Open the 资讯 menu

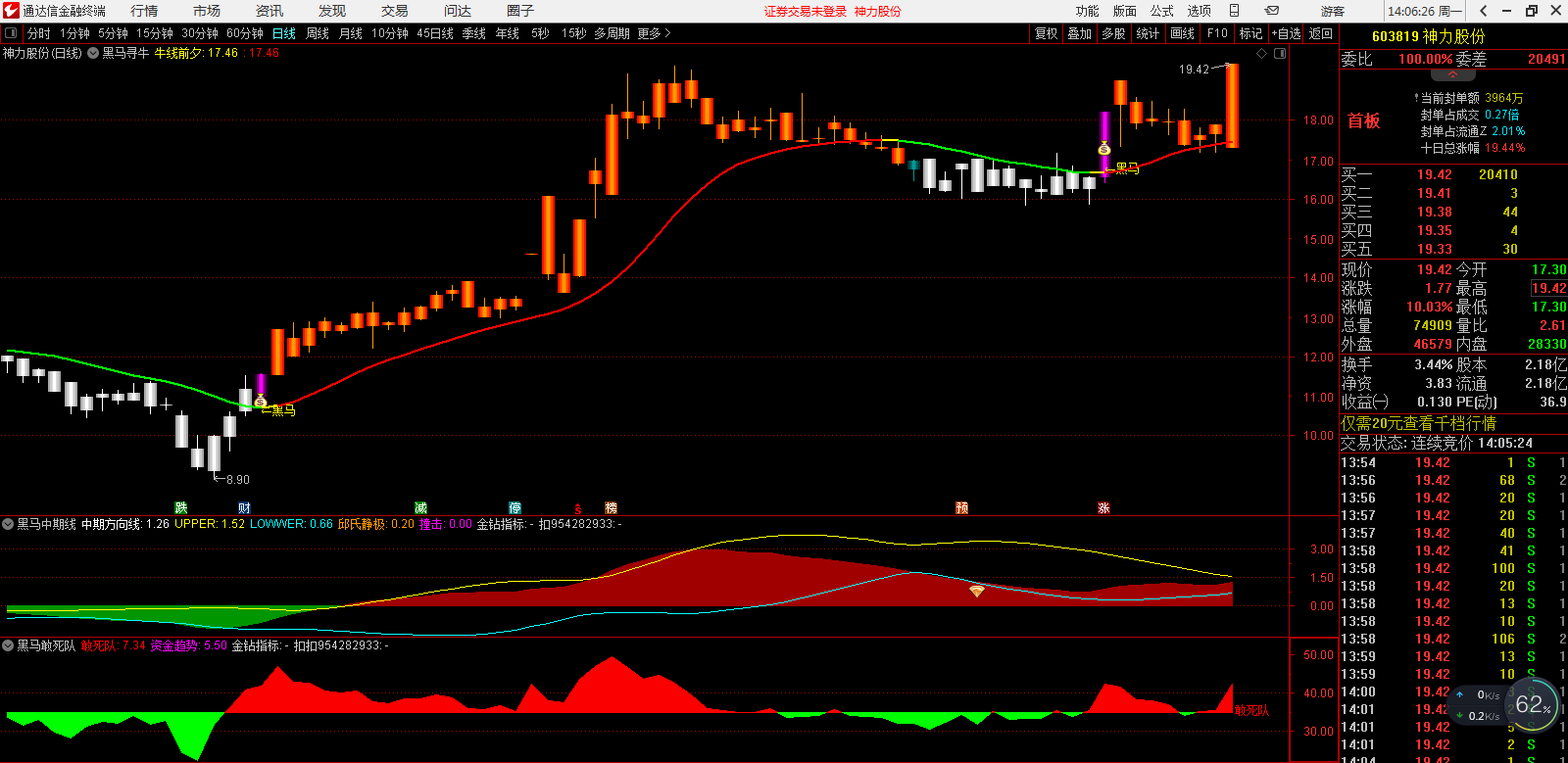pos(269,11)
